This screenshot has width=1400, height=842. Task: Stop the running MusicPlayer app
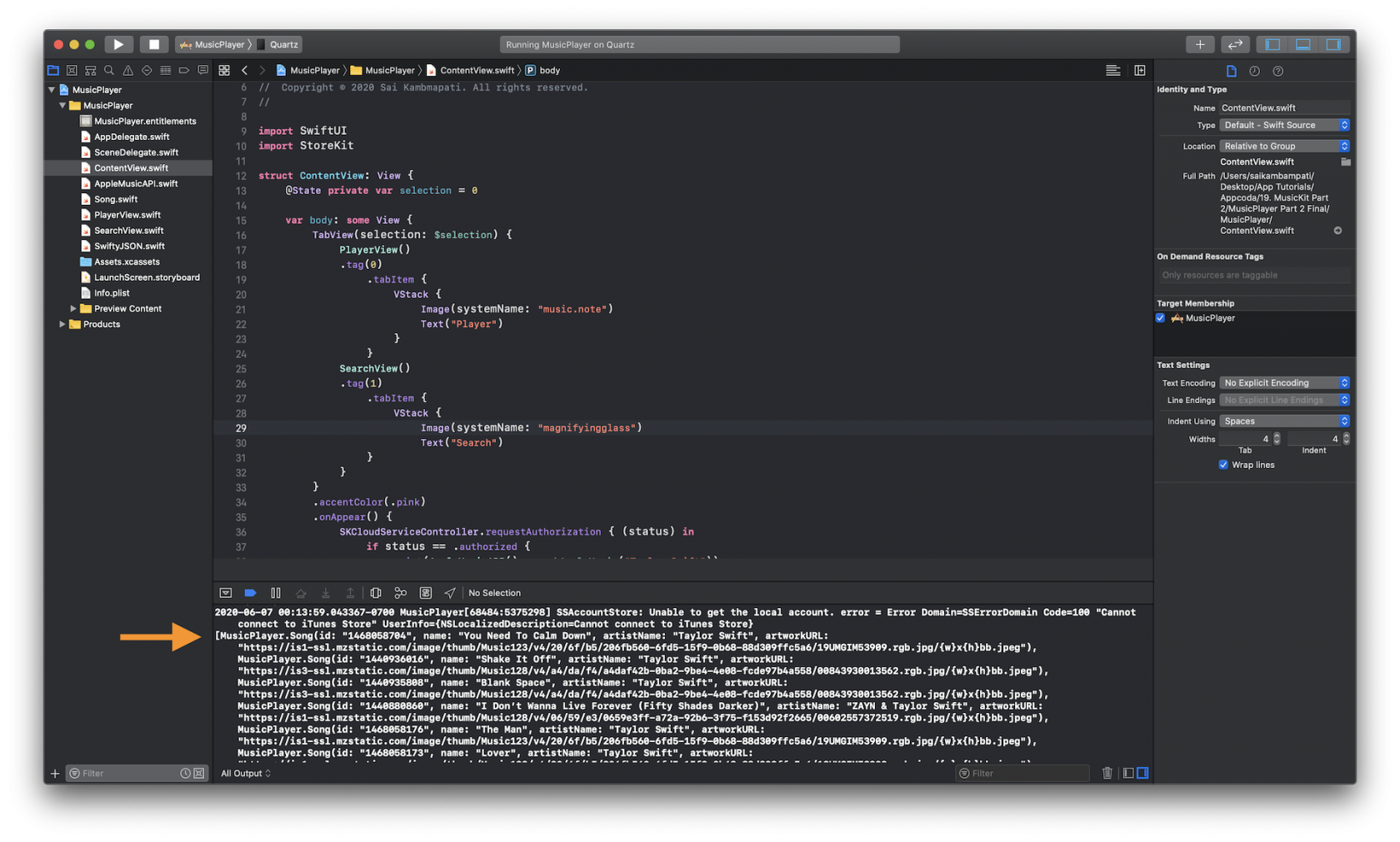click(x=153, y=43)
